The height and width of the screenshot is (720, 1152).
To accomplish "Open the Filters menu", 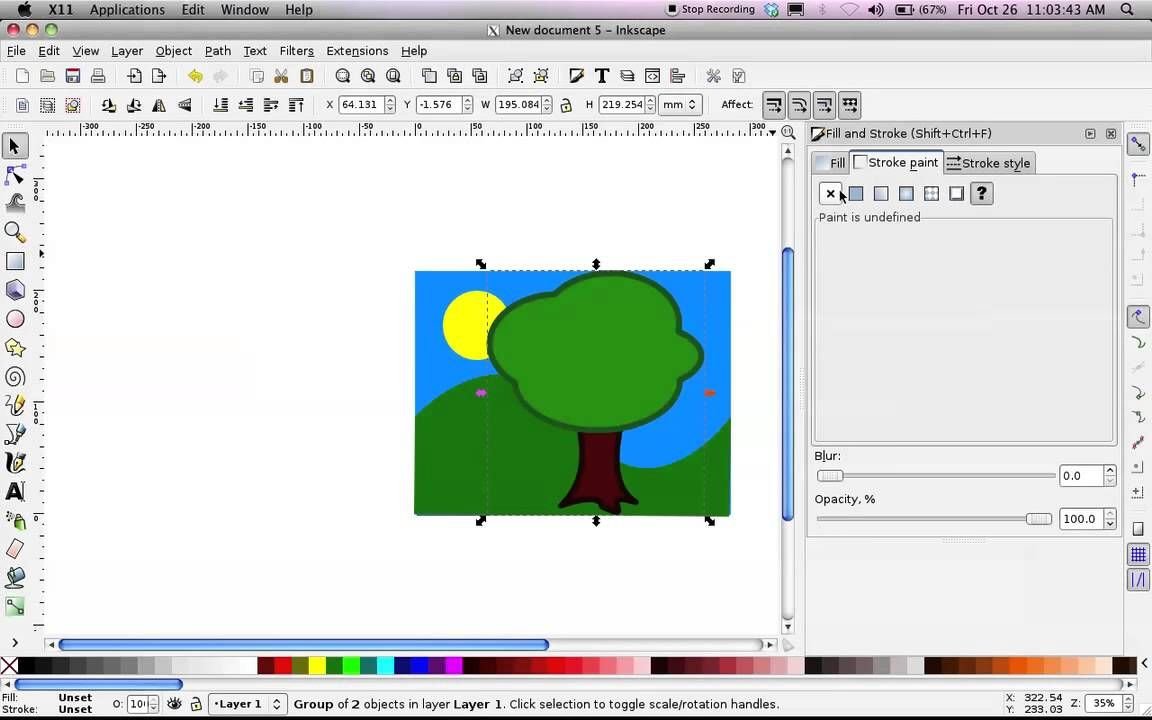I will 296,51.
